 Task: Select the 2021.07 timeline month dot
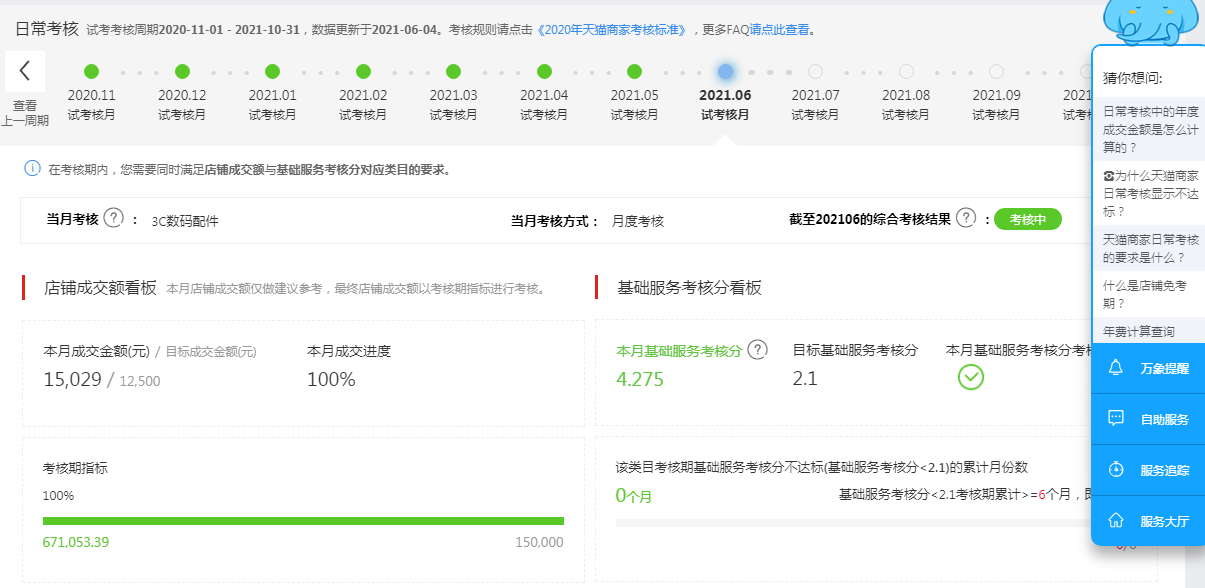[x=815, y=71]
